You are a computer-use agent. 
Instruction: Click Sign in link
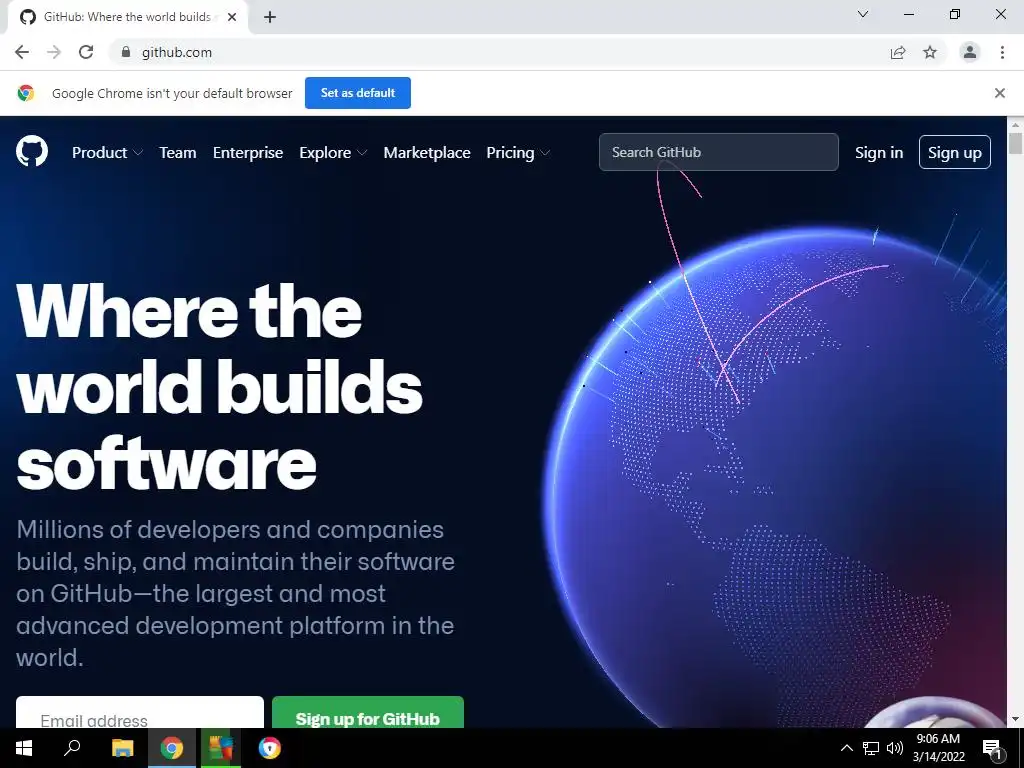coord(879,152)
